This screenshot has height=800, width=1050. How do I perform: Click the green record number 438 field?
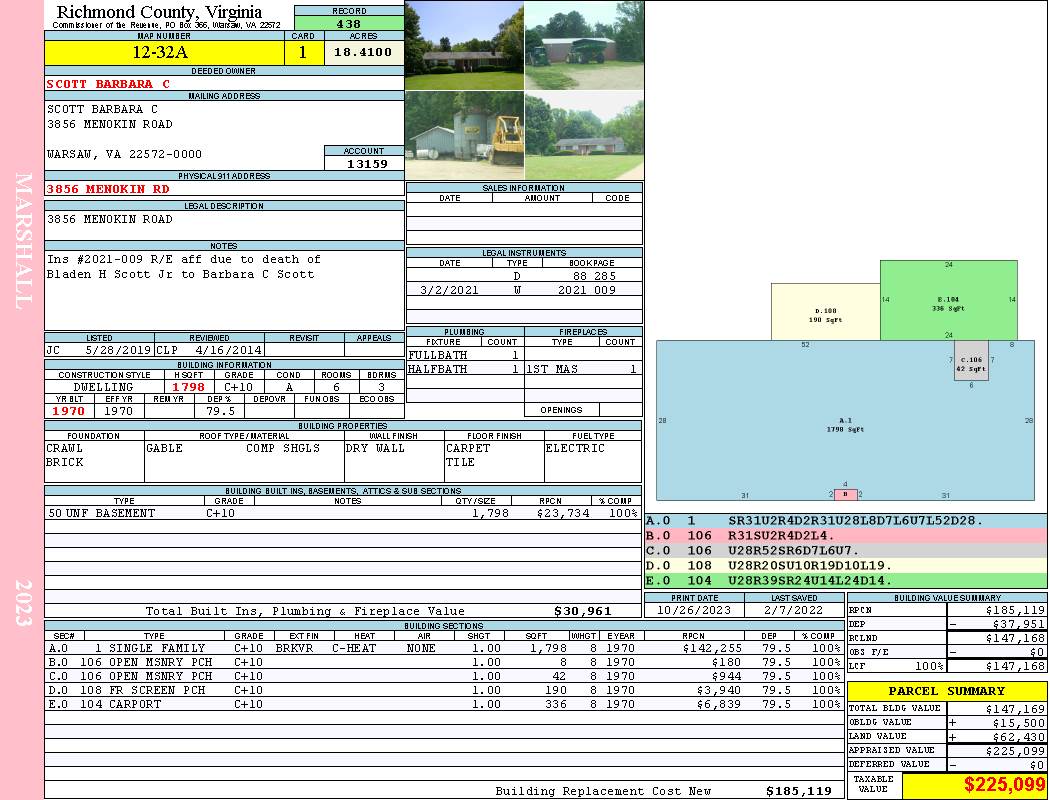point(349,23)
